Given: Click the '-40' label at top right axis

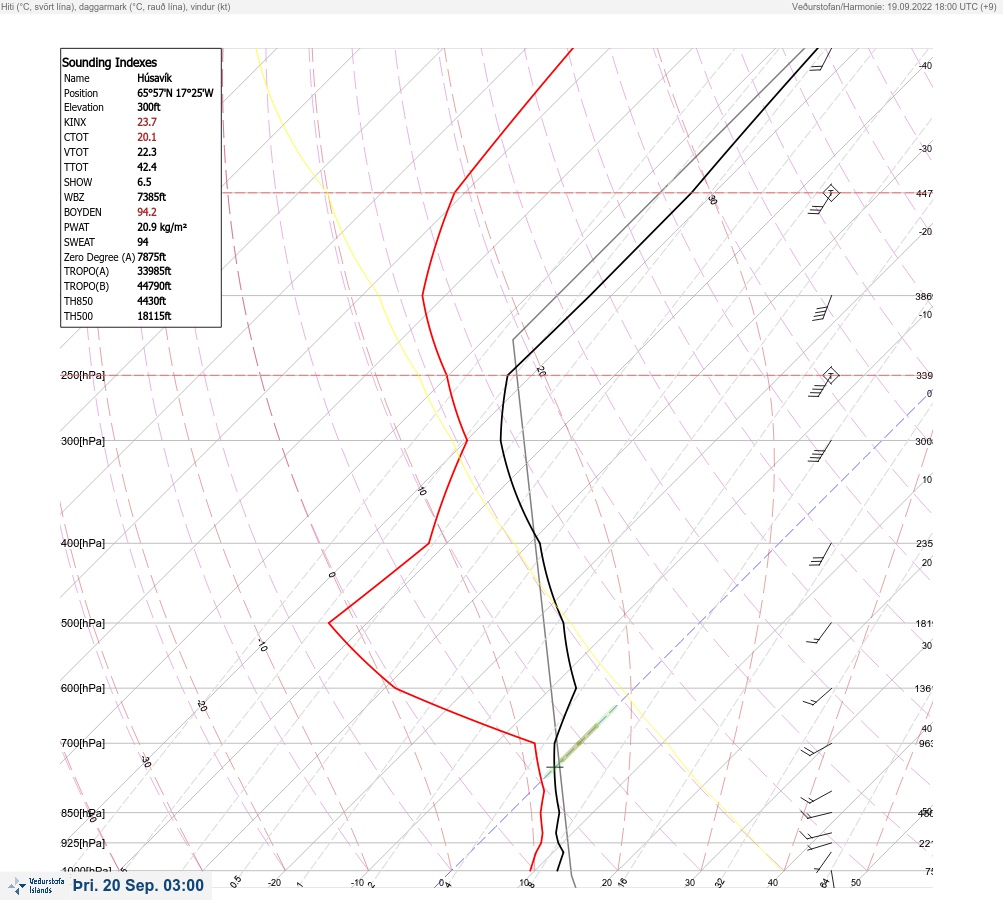Looking at the screenshot, I should tap(925, 65).
